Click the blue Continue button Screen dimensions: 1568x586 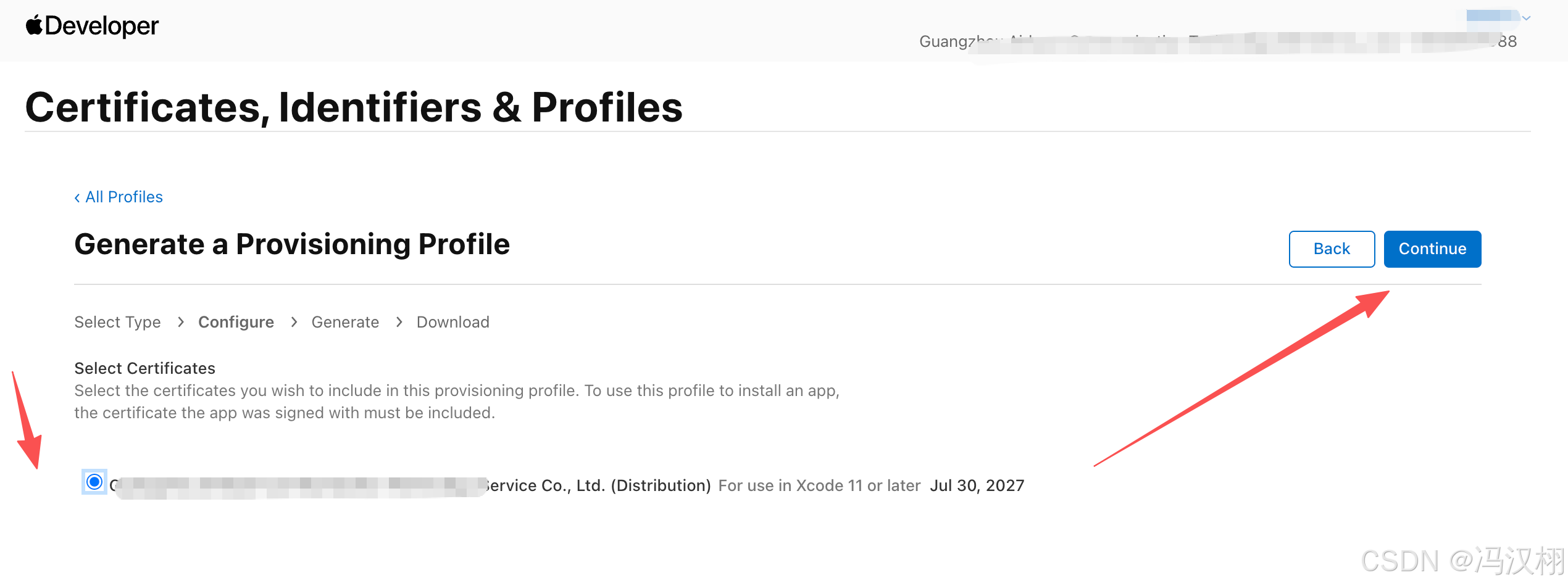(1432, 249)
